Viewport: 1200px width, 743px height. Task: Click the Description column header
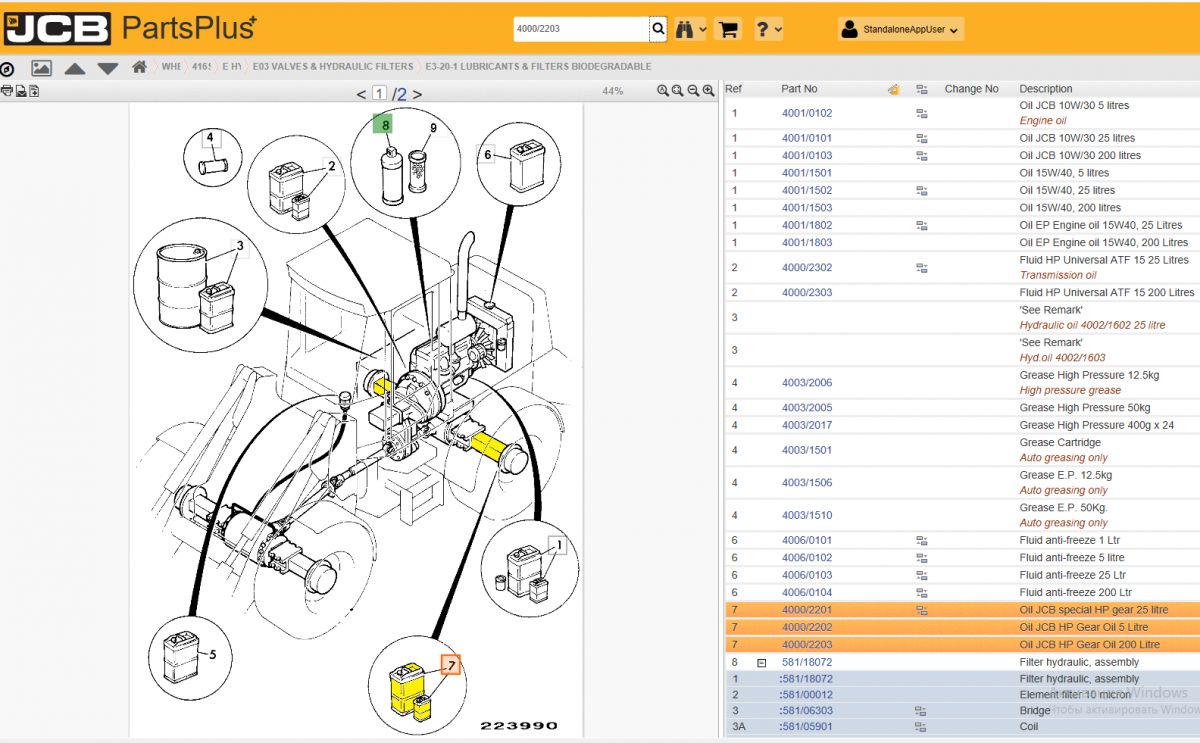point(1045,89)
